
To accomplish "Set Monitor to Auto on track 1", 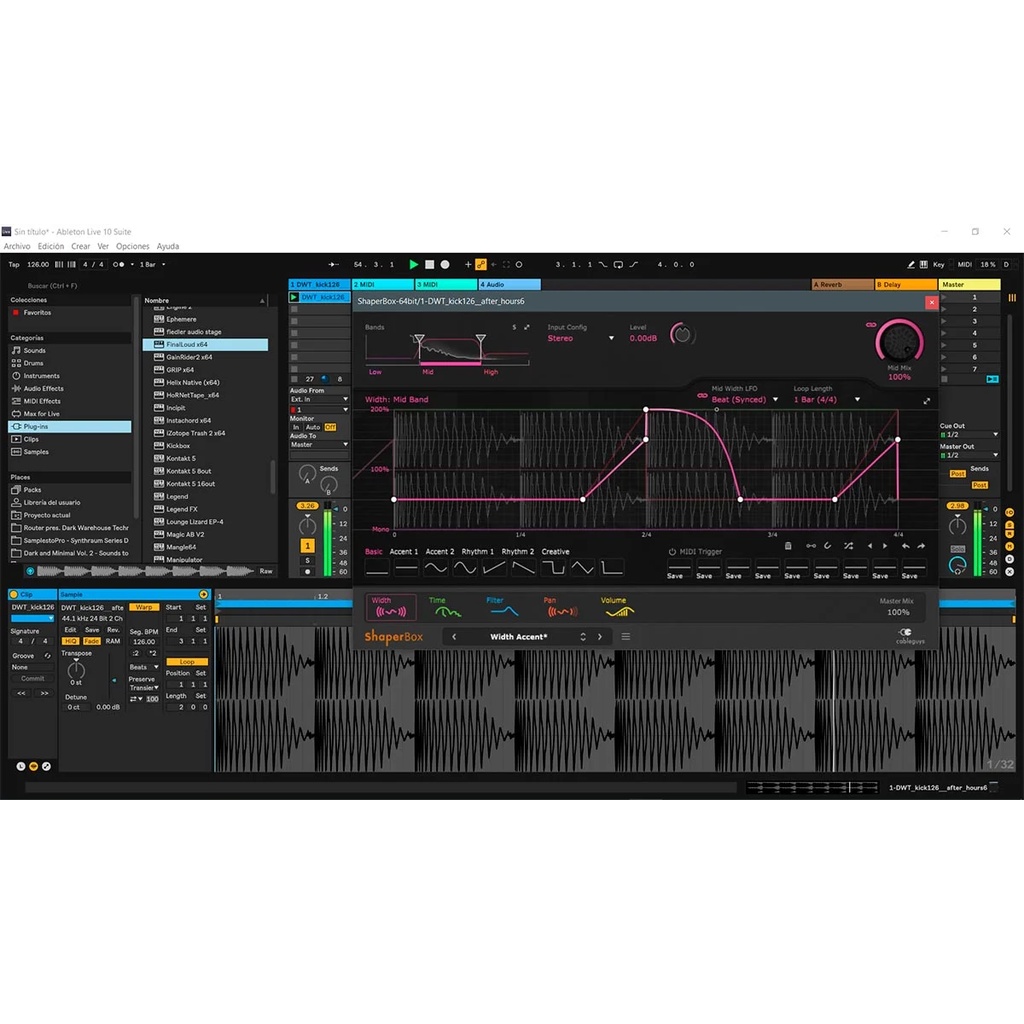I will (x=313, y=427).
